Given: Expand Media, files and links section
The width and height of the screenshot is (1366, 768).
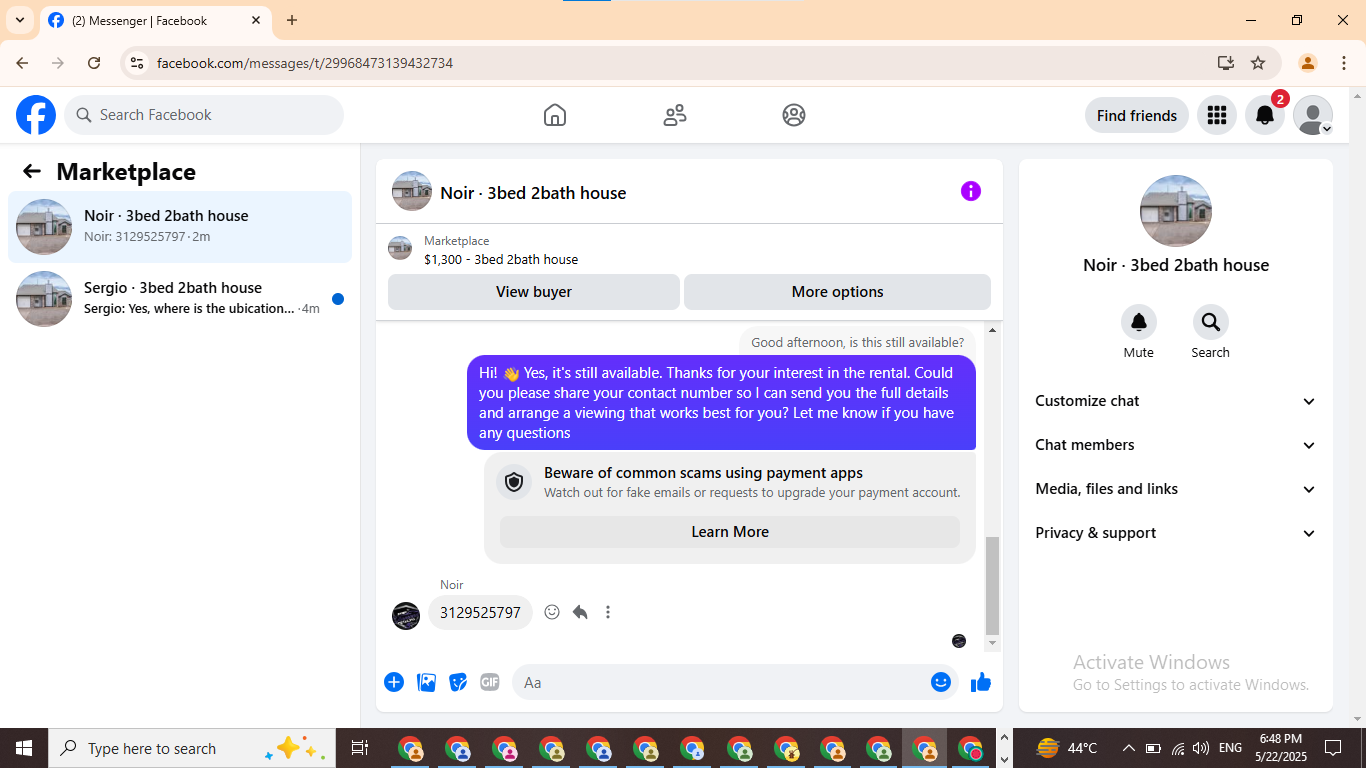Looking at the screenshot, I should click(1176, 489).
